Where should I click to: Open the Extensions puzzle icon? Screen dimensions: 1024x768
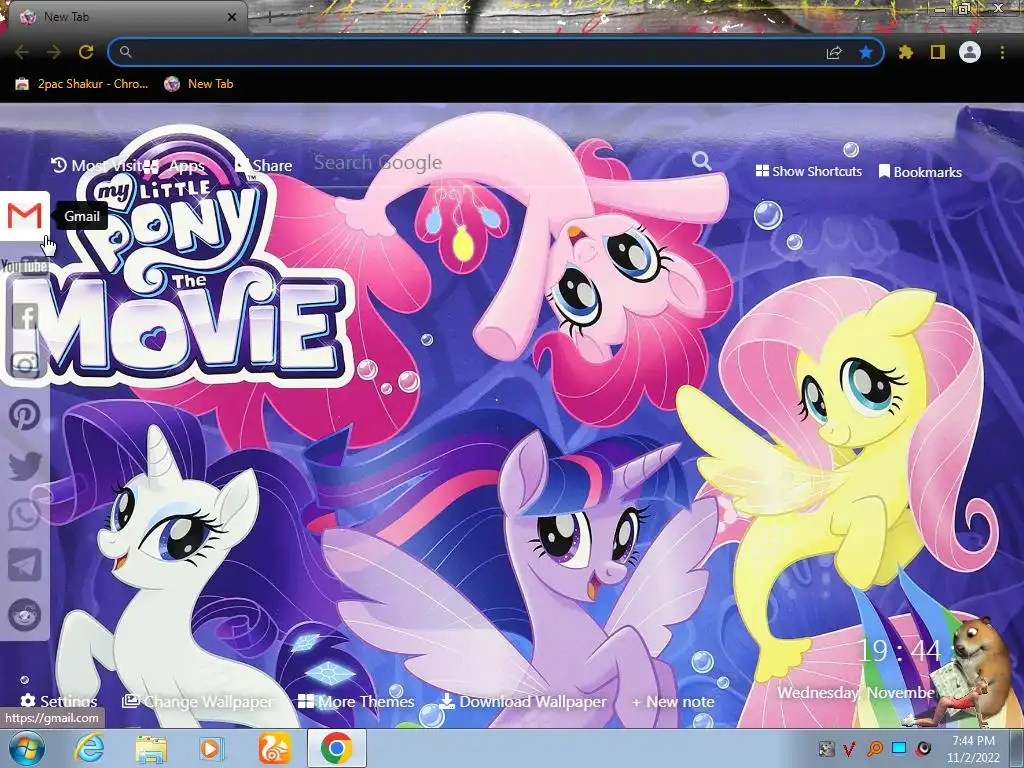coord(906,52)
